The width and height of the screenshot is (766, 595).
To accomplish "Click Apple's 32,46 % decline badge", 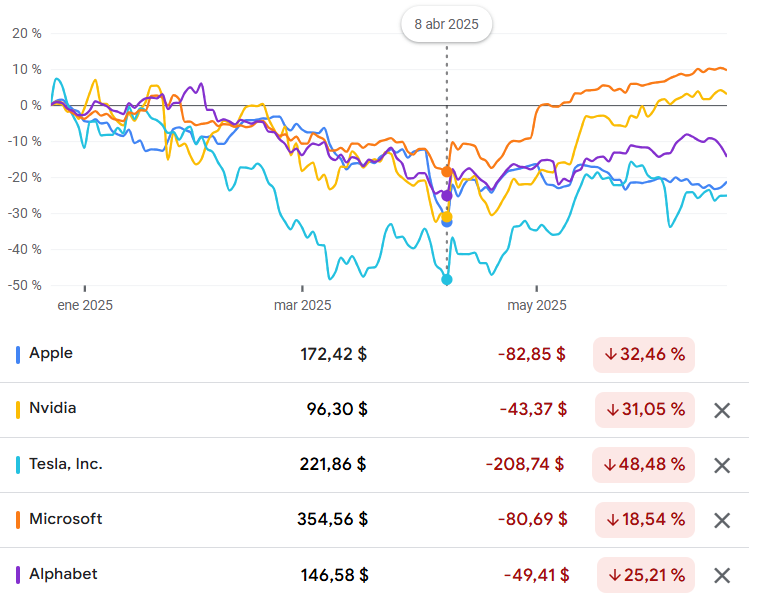I will point(644,355).
